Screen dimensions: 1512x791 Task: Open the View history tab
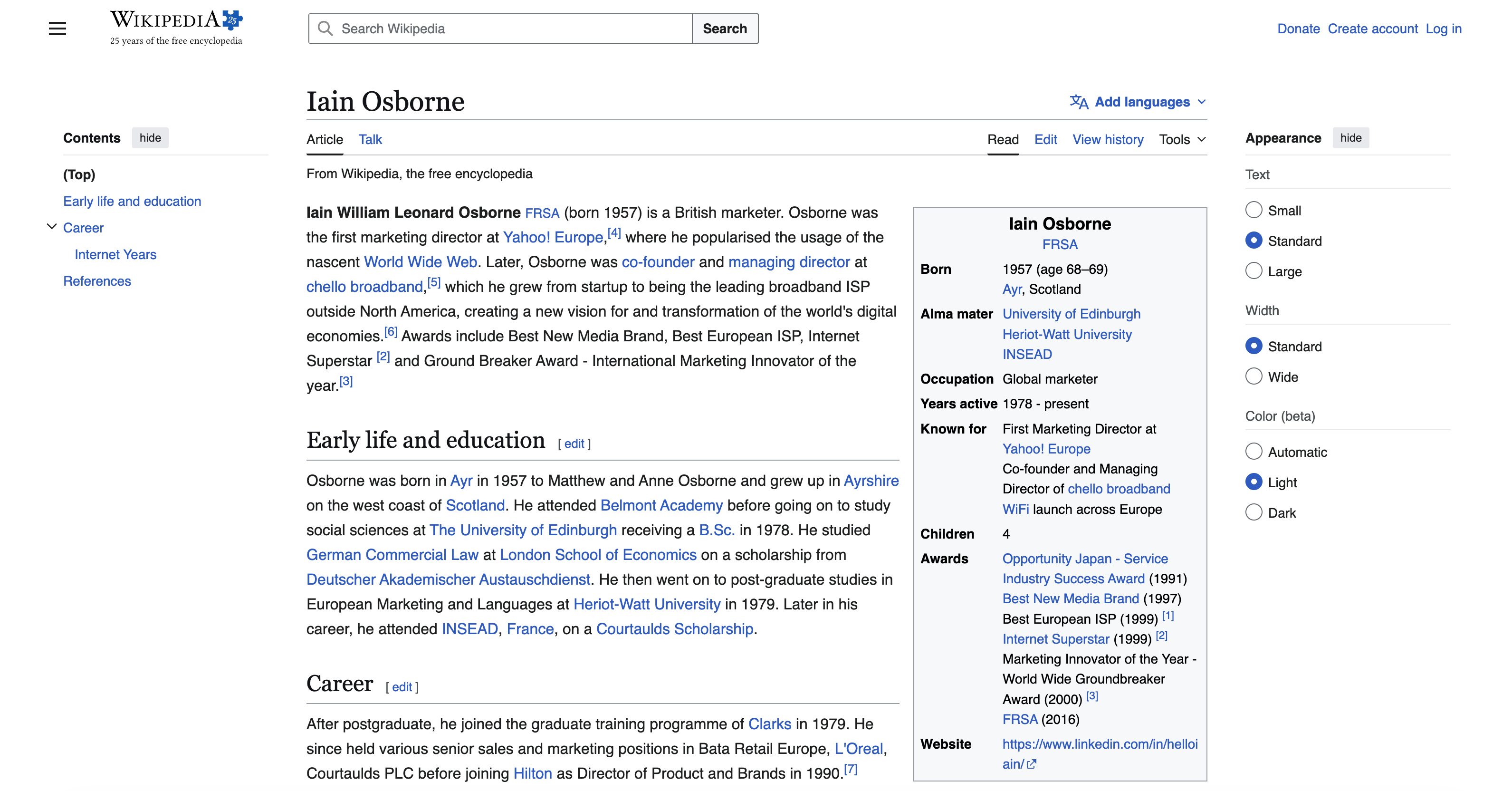pyautogui.click(x=1108, y=139)
